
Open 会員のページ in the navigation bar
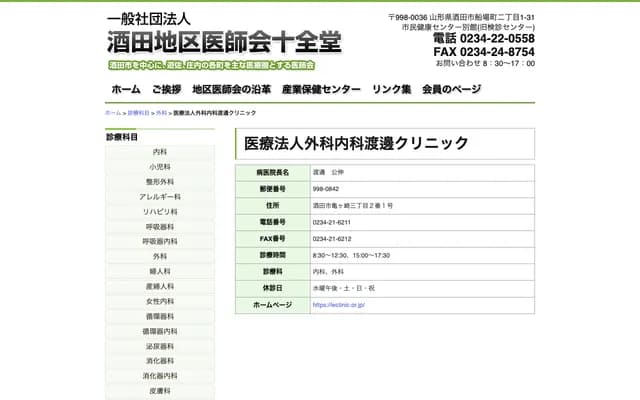451,89
